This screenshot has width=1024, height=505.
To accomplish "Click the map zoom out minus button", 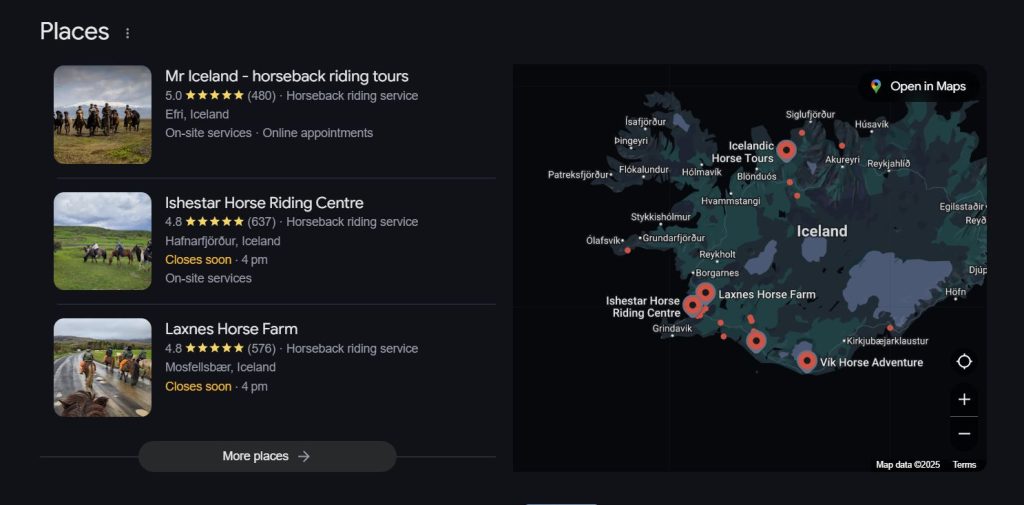I will [x=964, y=433].
